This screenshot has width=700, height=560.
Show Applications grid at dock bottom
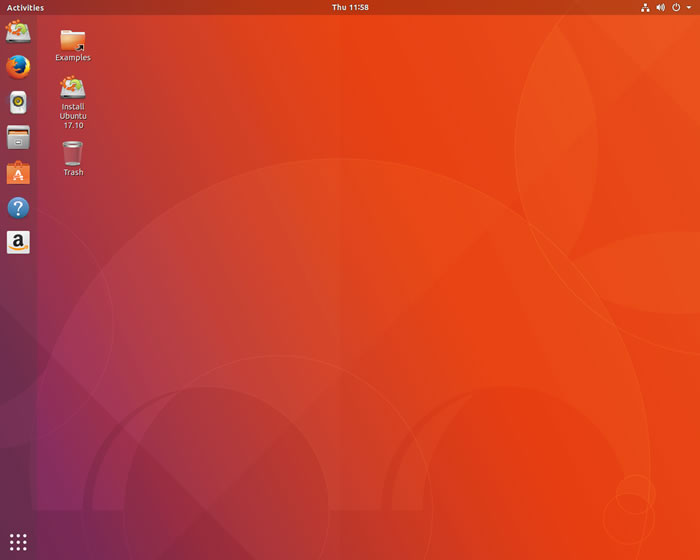point(18,542)
